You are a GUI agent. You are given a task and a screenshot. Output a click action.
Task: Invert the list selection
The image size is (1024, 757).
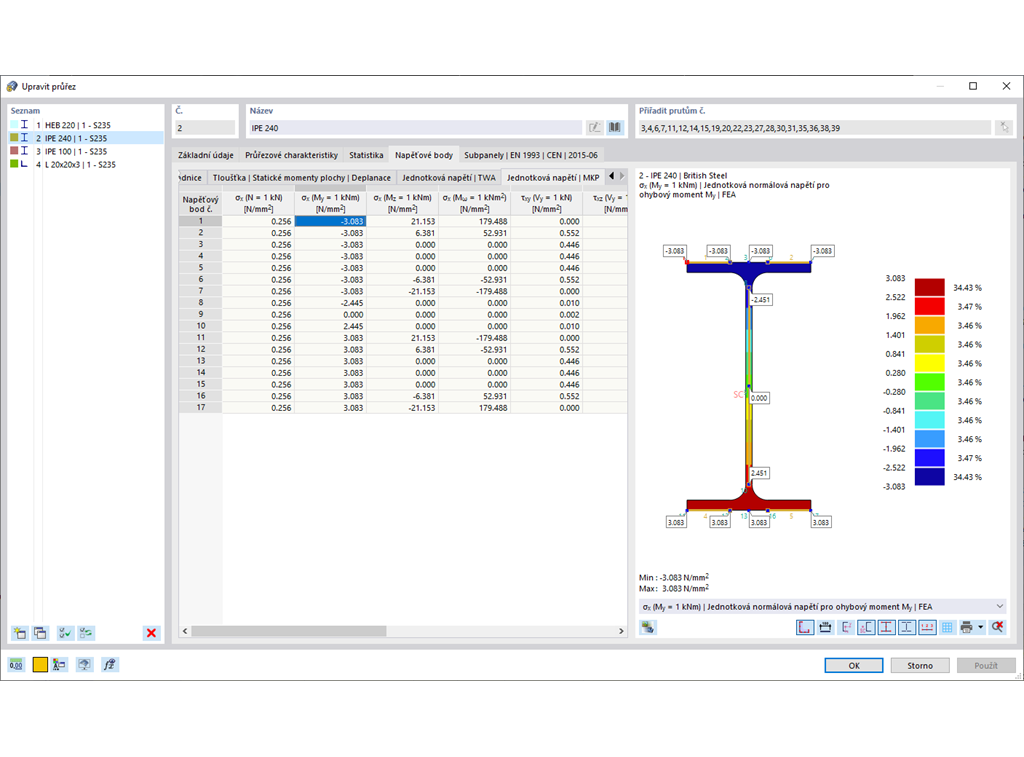coord(86,632)
